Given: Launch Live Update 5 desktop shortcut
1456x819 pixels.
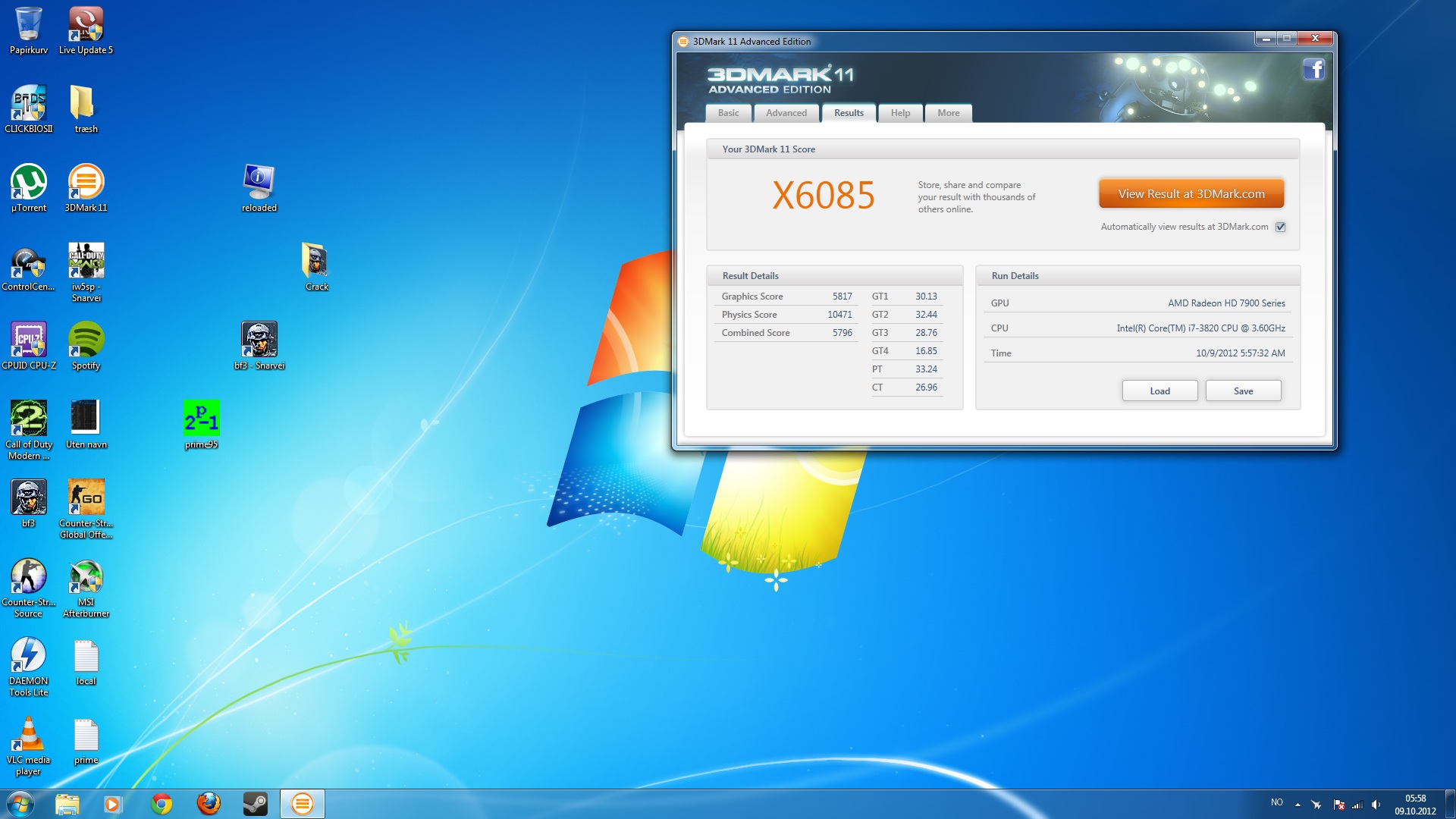Looking at the screenshot, I should (86, 30).
